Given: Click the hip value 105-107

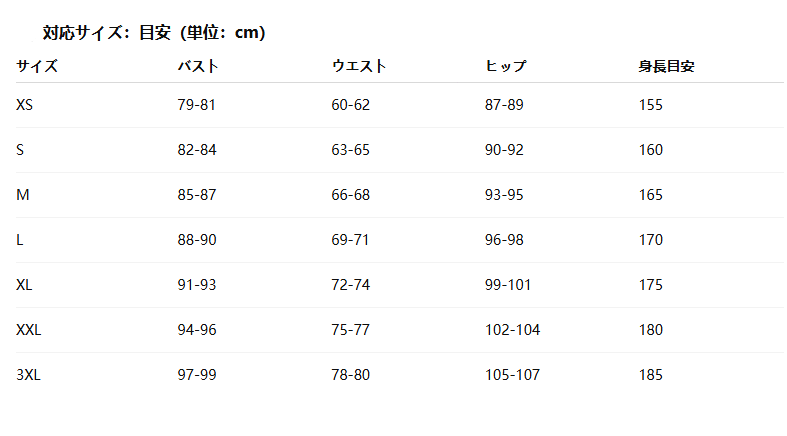Looking at the screenshot, I should pyautogui.click(x=512, y=375).
